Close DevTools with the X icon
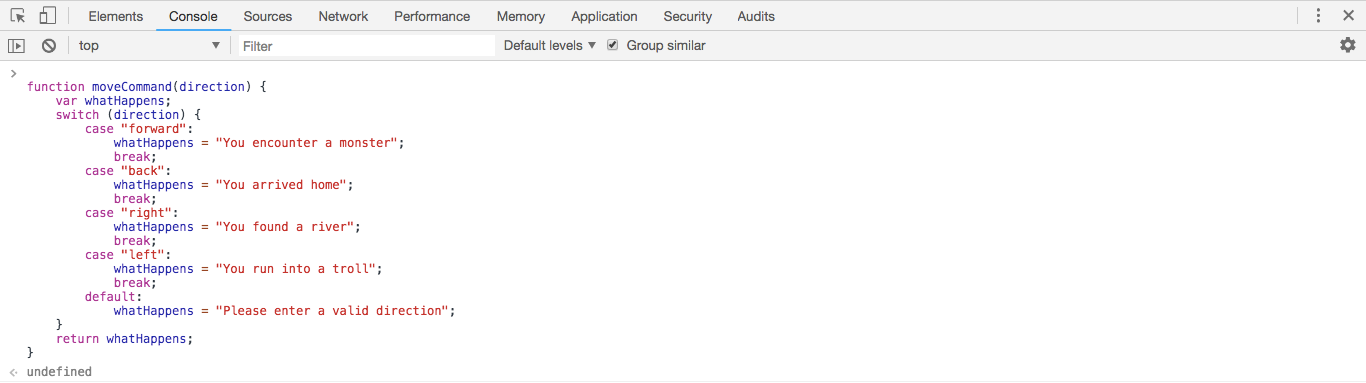 1349,16
